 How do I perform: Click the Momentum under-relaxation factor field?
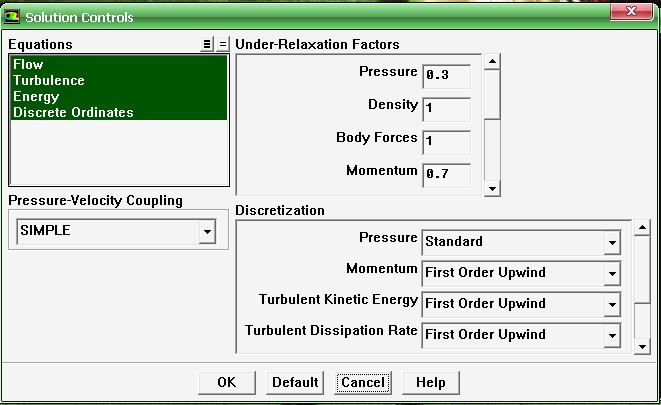click(x=446, y=173)
